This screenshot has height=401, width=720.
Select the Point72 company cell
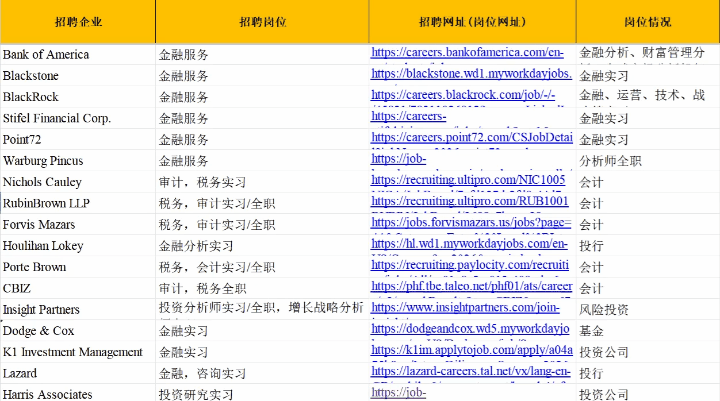pos(78,140)
